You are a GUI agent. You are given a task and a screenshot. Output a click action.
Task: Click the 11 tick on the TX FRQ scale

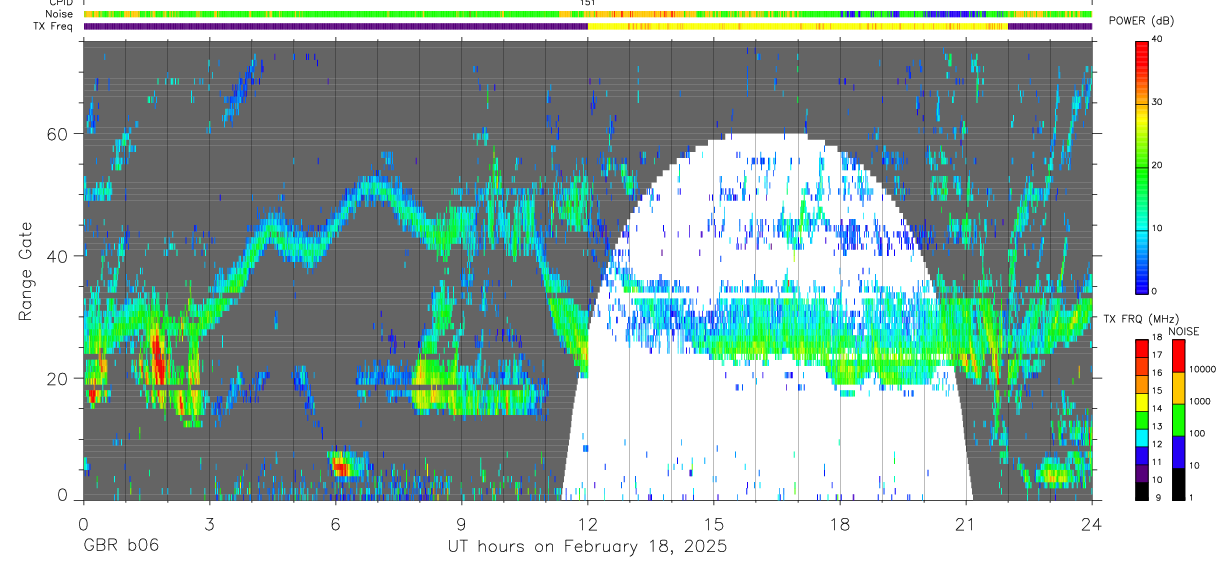coord(1158,463)
